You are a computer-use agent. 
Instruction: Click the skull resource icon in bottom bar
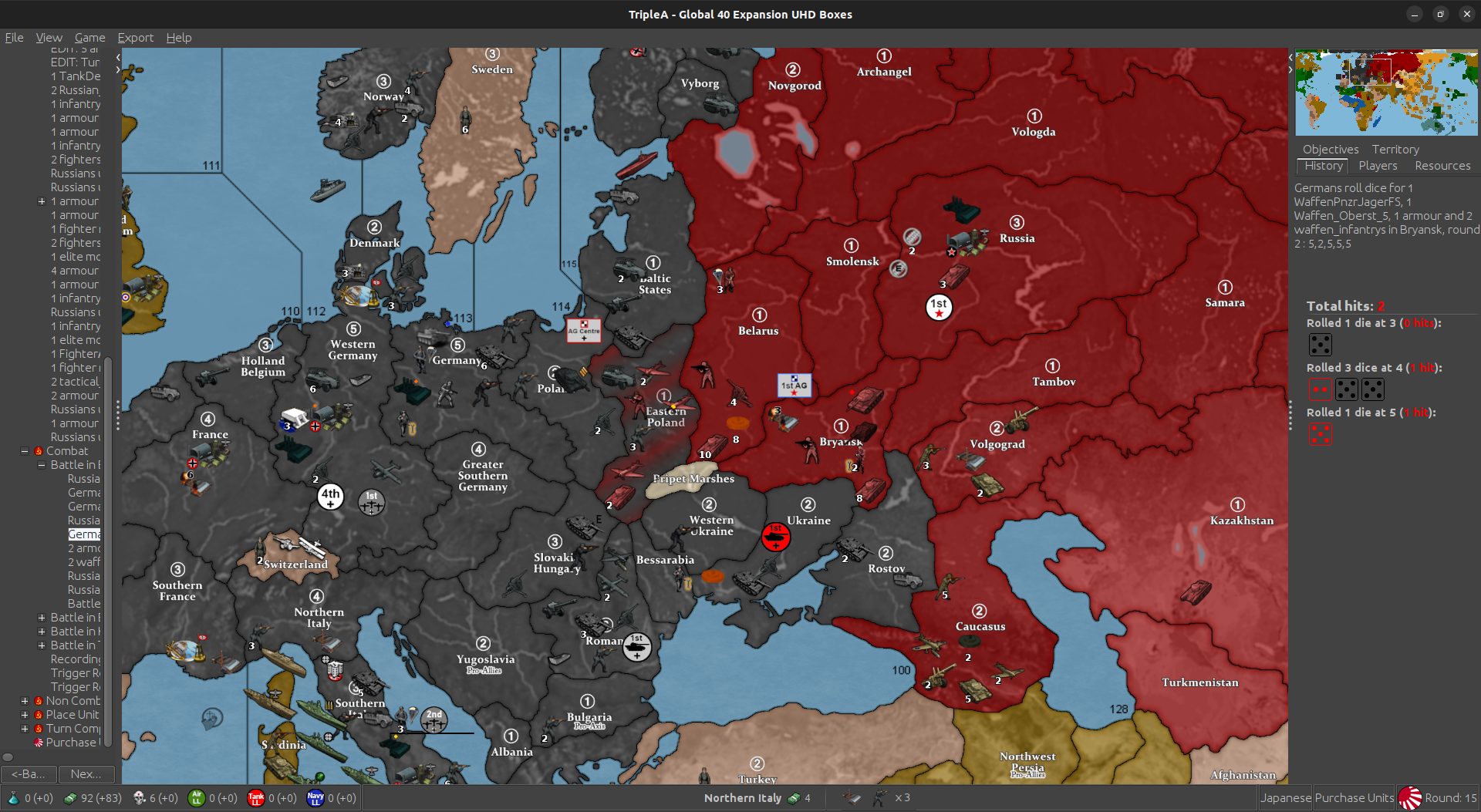140,798
